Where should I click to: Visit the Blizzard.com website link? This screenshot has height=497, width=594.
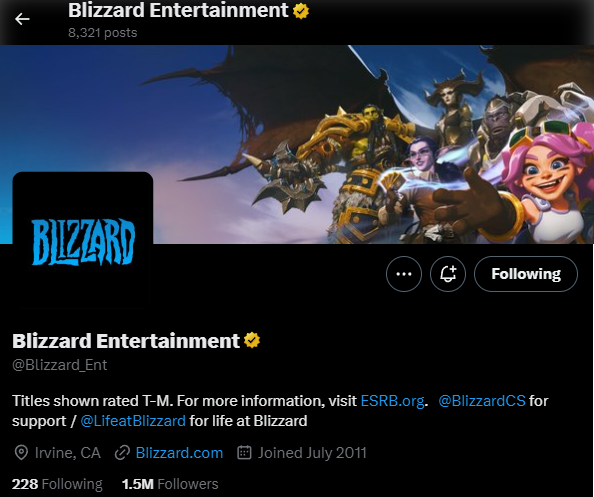click(179, 453)
